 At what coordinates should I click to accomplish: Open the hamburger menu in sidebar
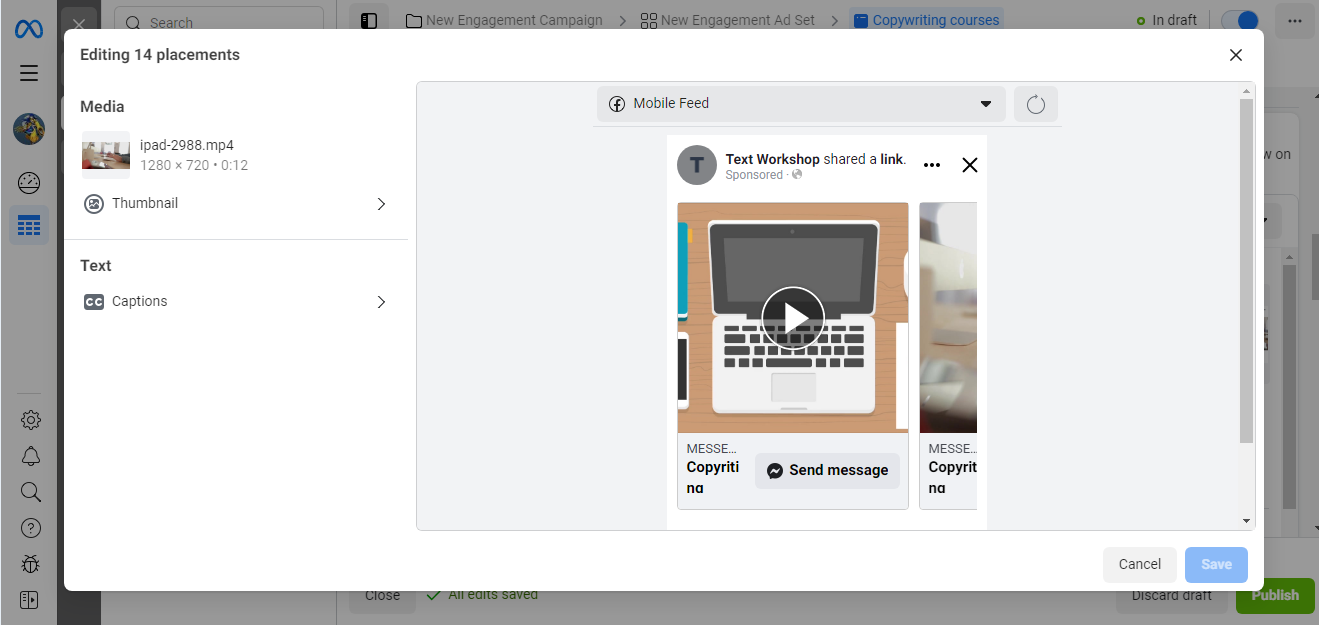(29, 73)
